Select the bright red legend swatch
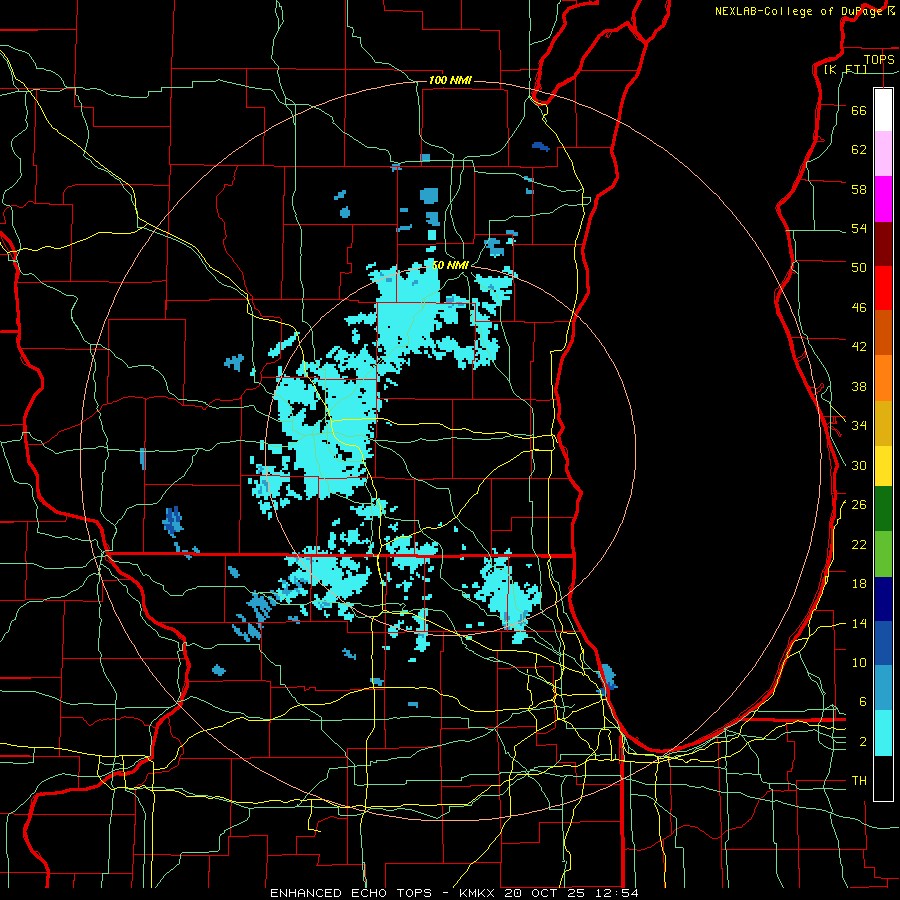 [x=883, y=288]
